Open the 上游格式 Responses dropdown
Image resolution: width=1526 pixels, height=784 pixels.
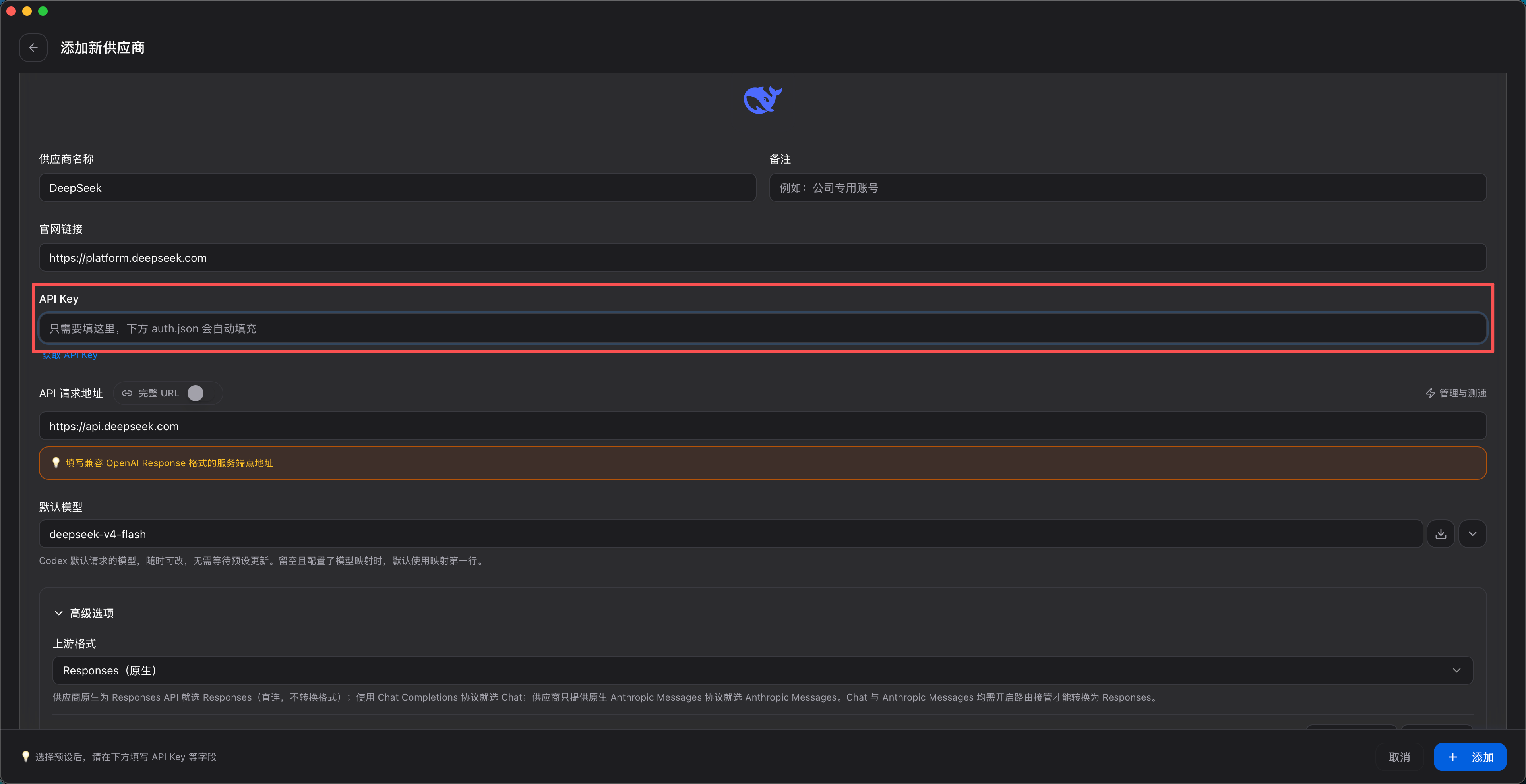(763, 670)
